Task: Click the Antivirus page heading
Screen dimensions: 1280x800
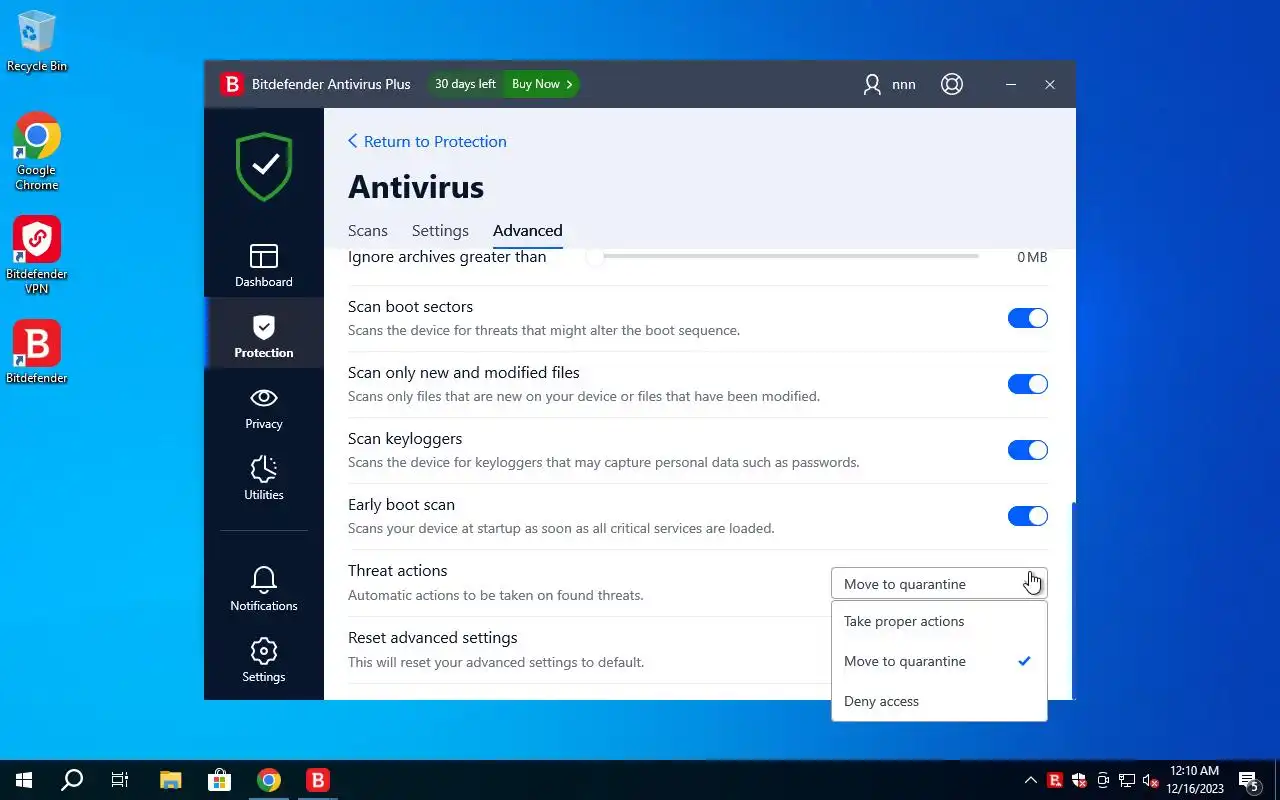Action: pyautogui.click(x=416, y=187)
